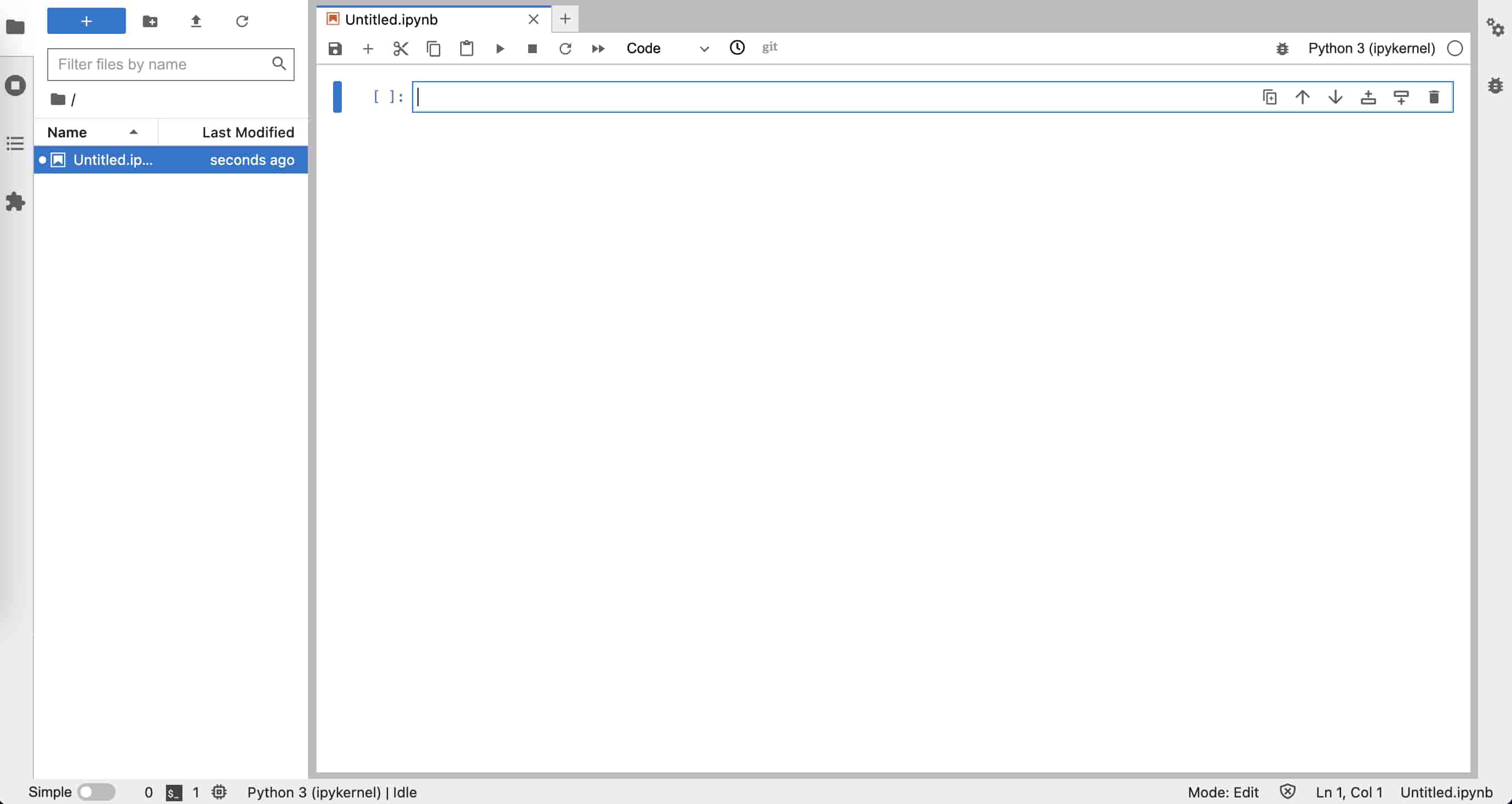Open a new launcher tab with plus
The height and width of the screenshot is (804, 1512).
[565, 19]
